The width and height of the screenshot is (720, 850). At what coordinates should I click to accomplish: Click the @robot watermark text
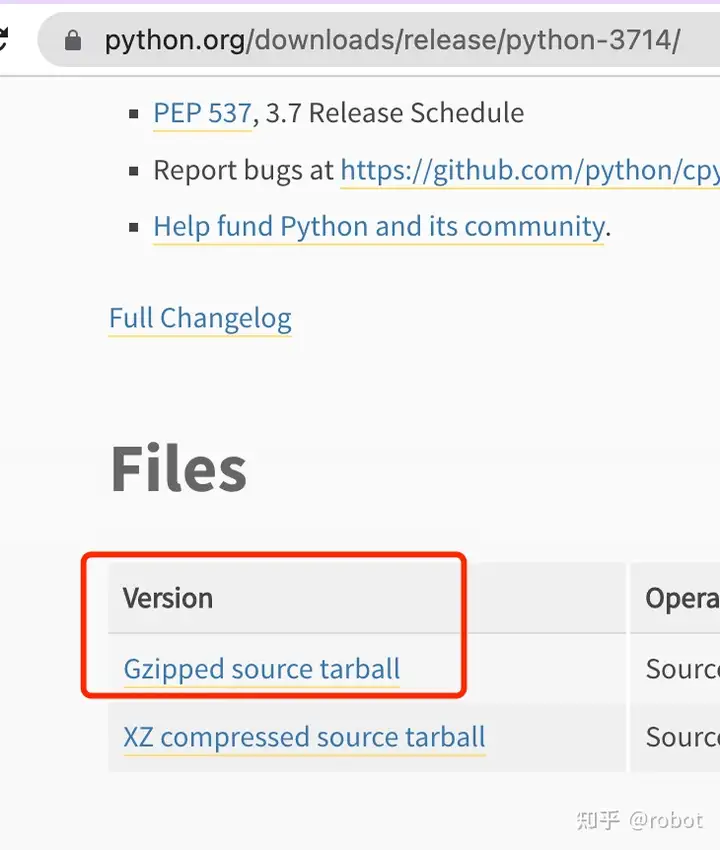(666, 820)
